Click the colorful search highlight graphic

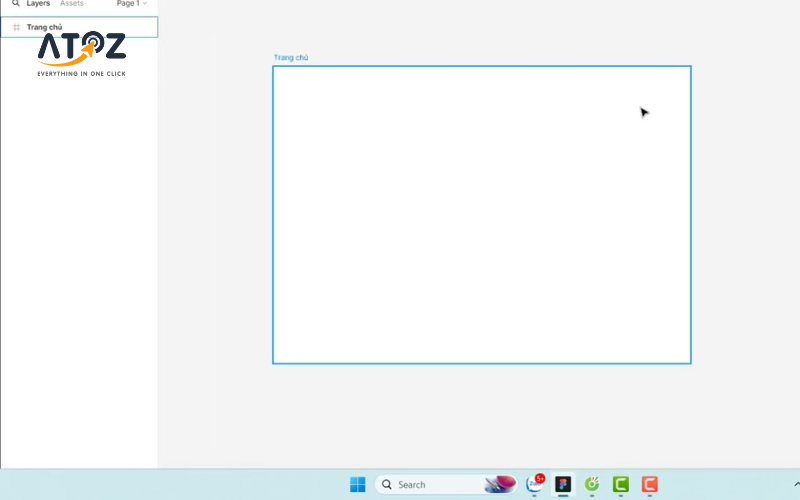click(500, 485)
